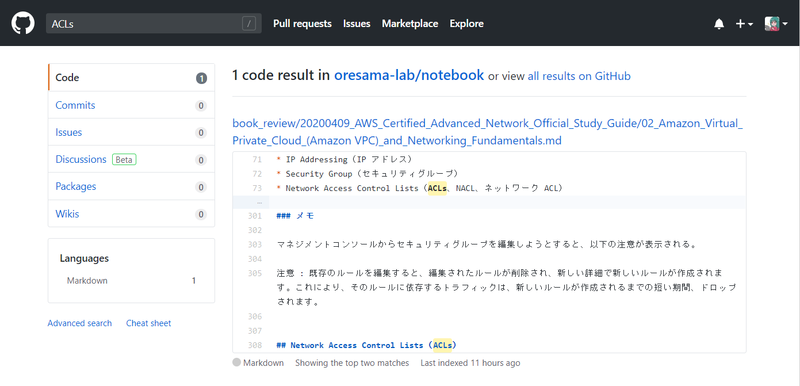Open Explore in the header
800x386 pixels.
click(466, 23)
